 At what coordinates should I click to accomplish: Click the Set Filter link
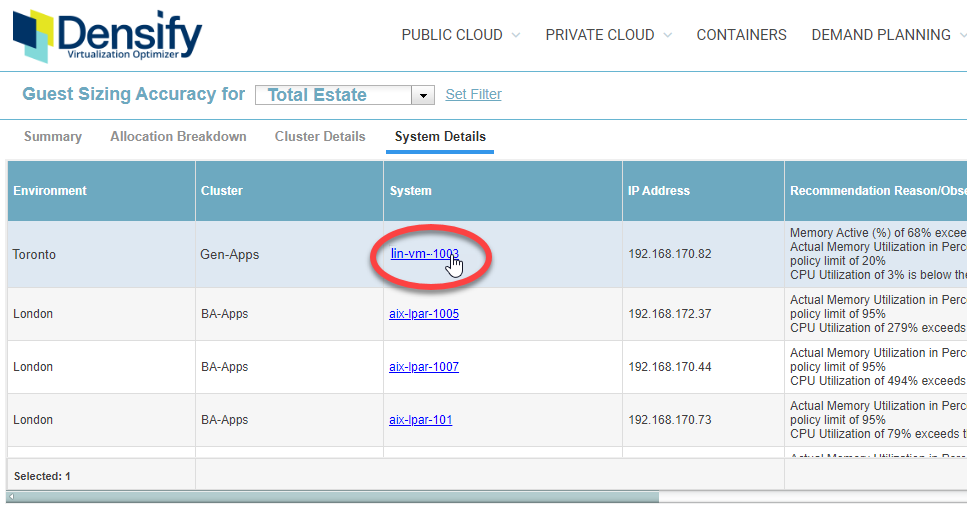point(473,94)
